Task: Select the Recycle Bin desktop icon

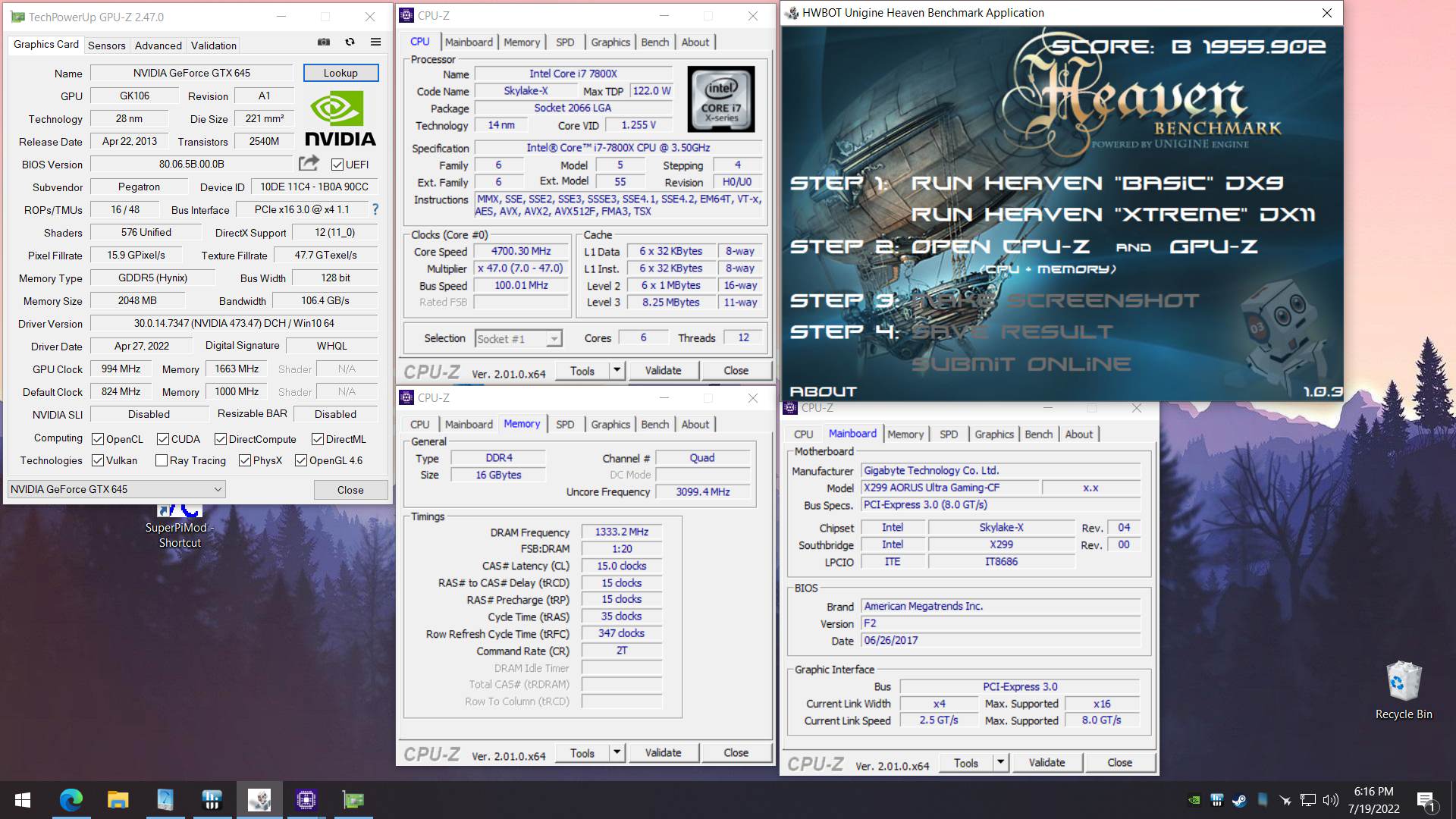Action: [1404, 690]
